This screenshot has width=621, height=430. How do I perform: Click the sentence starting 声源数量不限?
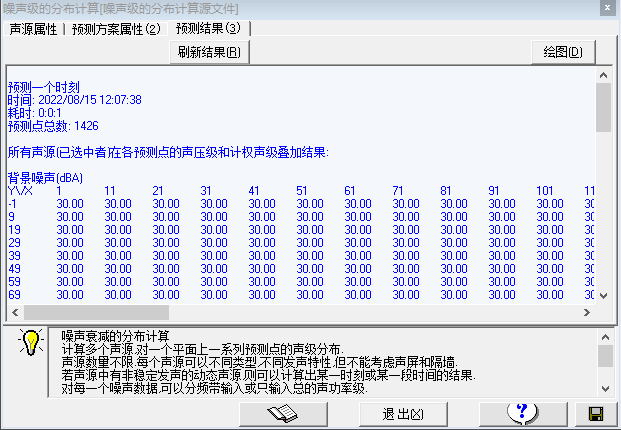[259, 363]
